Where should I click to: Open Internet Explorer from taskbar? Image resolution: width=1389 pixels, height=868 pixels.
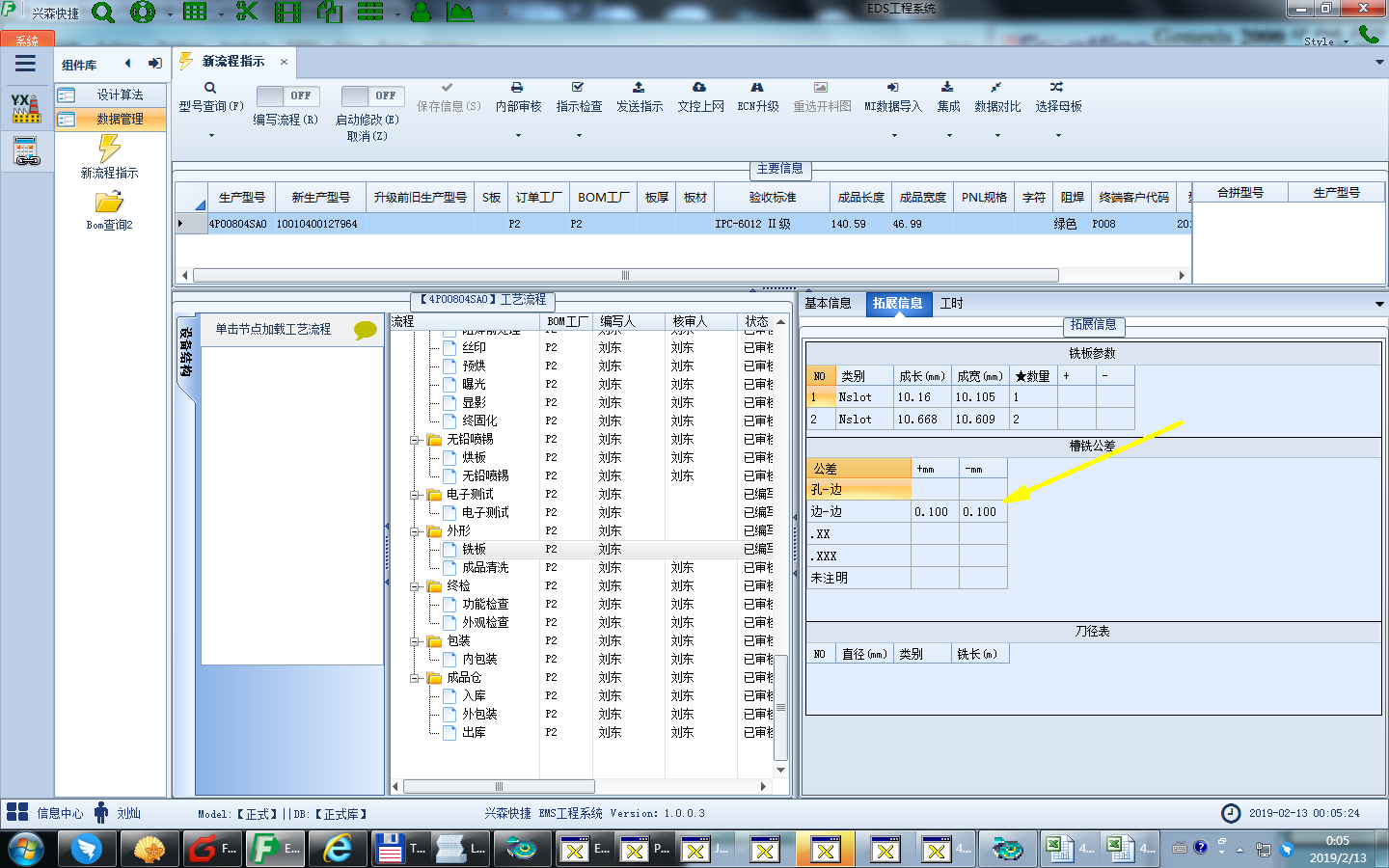click(338, 849)
